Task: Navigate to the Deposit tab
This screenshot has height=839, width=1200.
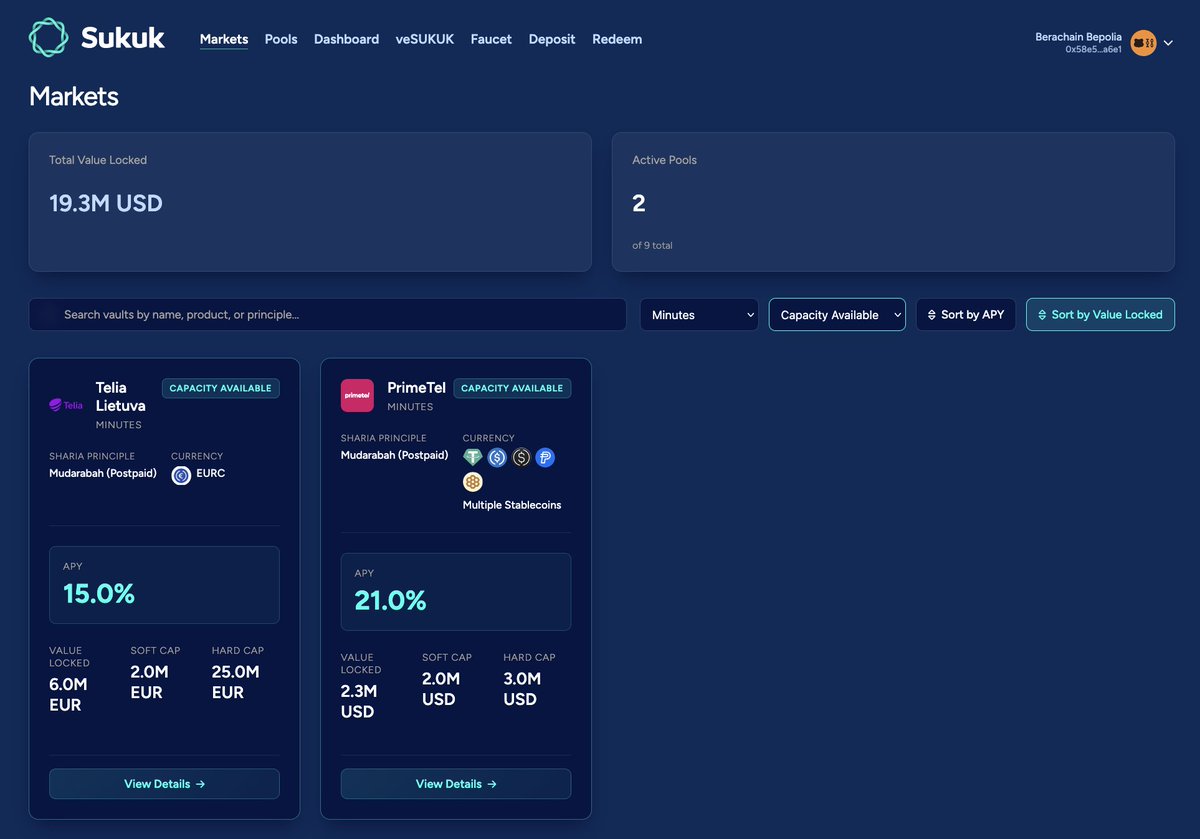Action: [x=552, y=39]
